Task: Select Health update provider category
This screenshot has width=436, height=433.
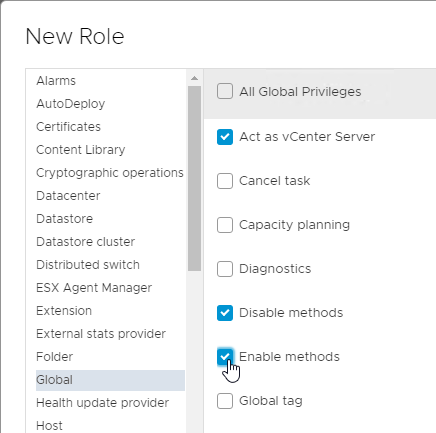Action: pyautogui.click(x=102, y=403)
